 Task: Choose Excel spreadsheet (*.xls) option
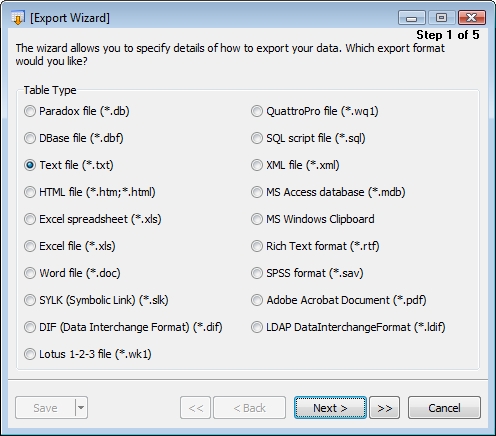coord(93,219)
